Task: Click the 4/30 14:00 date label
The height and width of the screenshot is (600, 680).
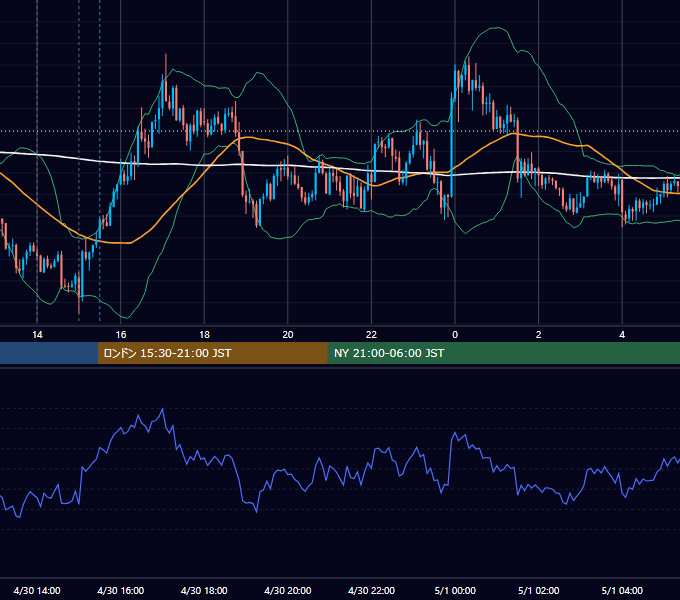Action: (37, 590)
